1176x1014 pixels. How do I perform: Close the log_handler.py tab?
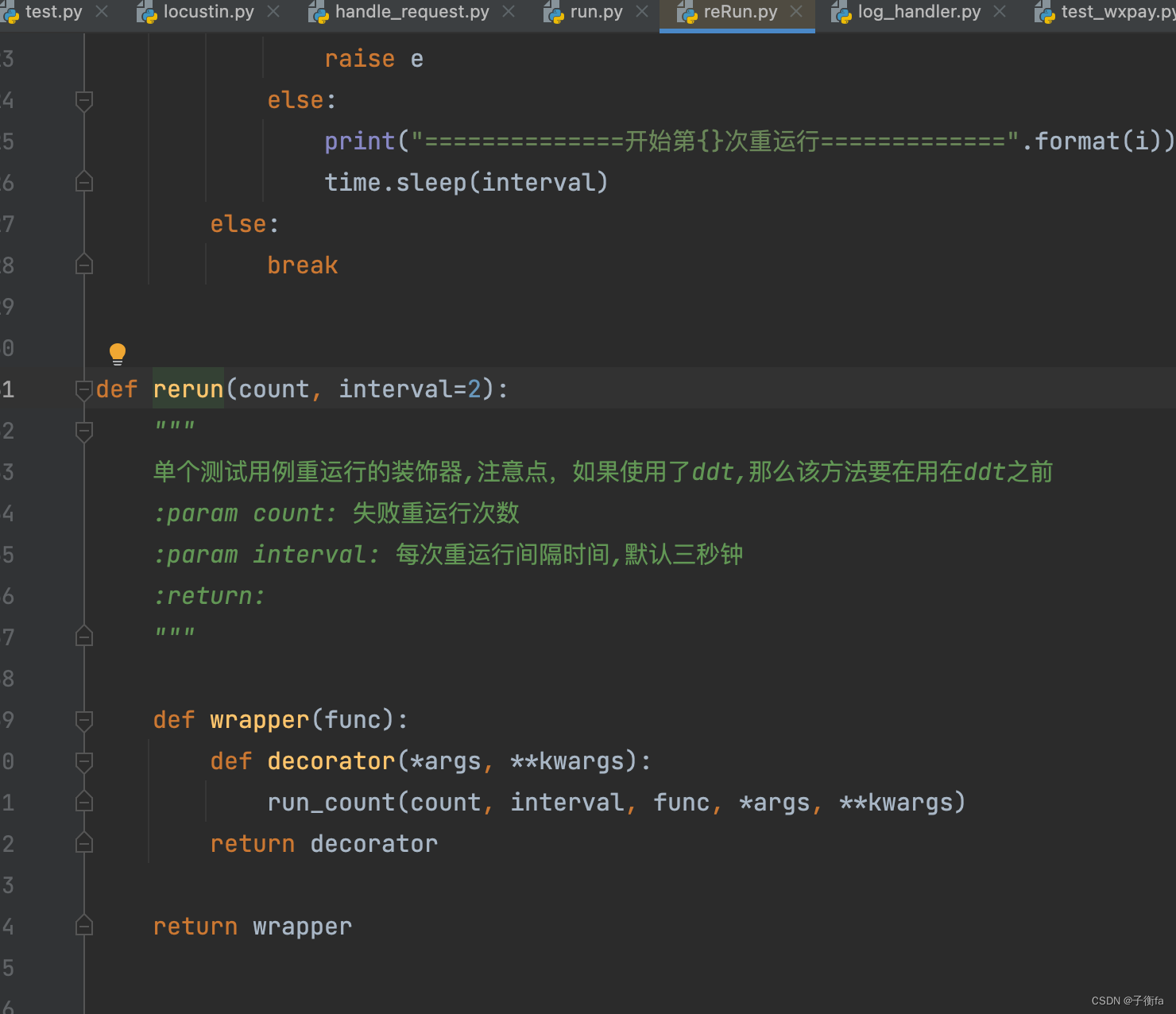coord(1000,11)
